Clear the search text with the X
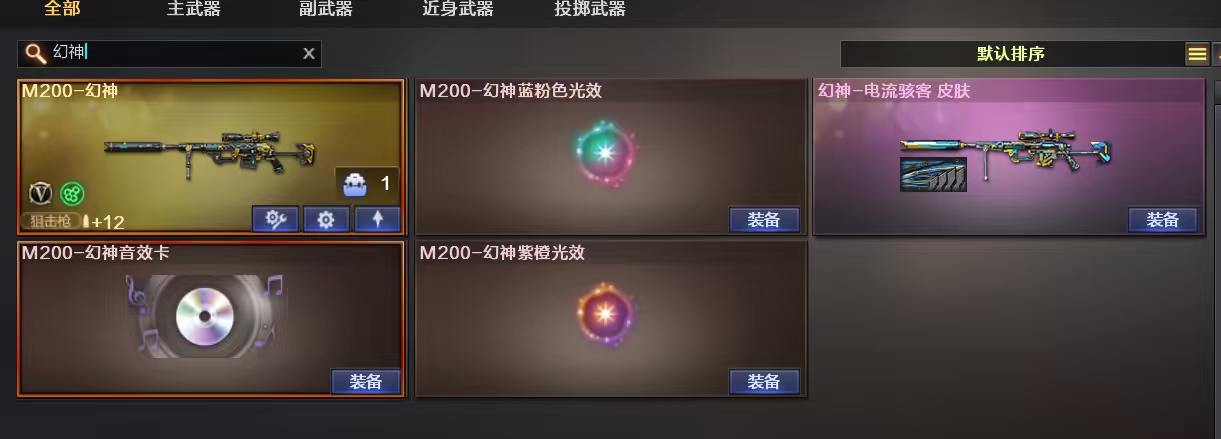The width and height of the screenshot is (1221, 439). [309, 54]
